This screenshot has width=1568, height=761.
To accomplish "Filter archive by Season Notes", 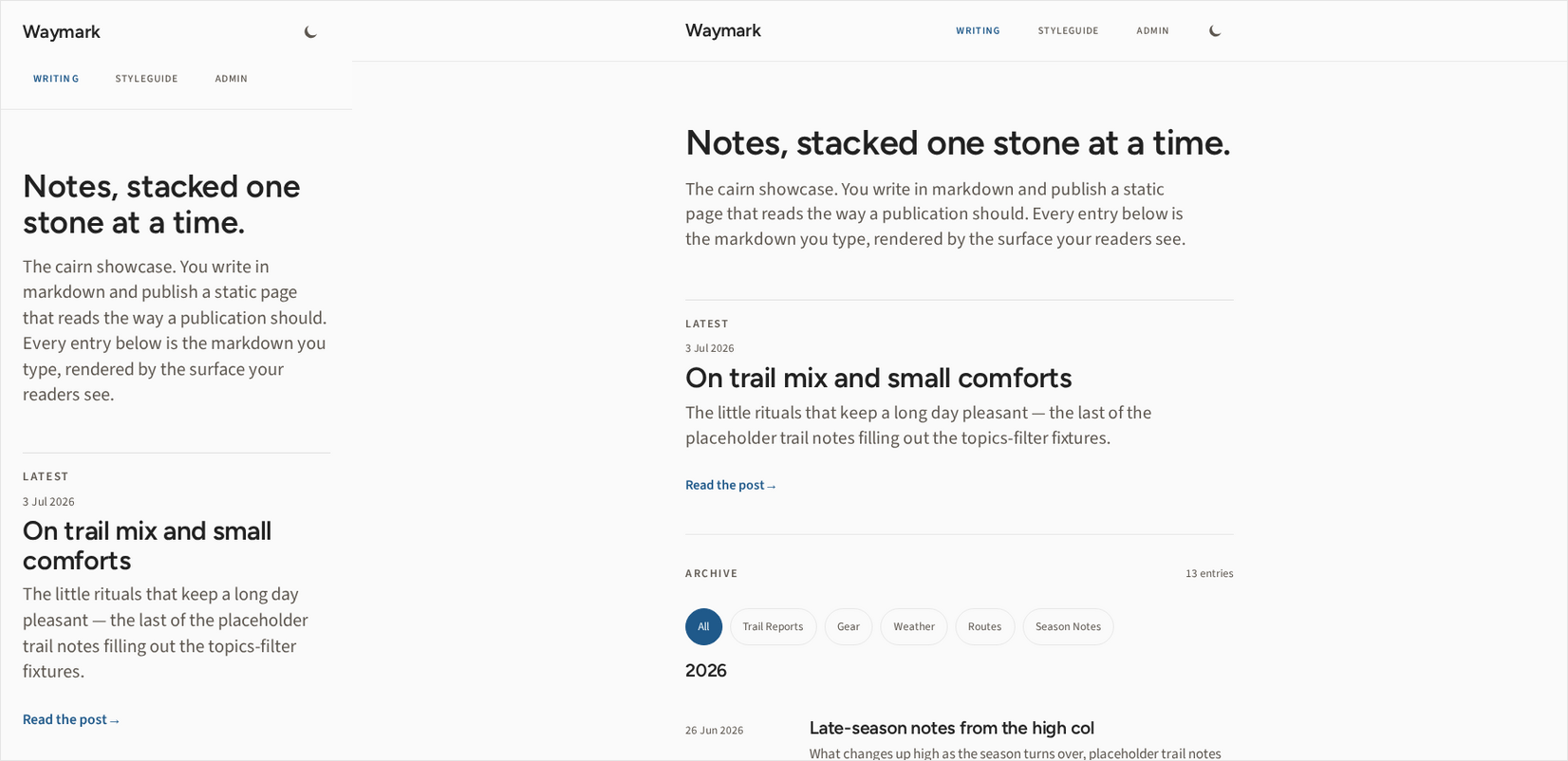I will point(1068,627).
